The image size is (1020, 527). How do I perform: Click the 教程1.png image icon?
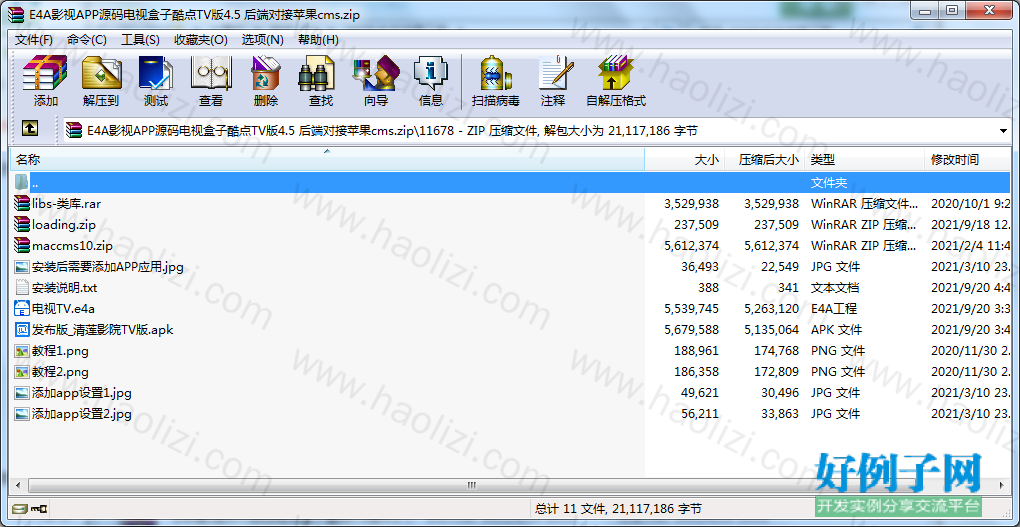[22, 351]
